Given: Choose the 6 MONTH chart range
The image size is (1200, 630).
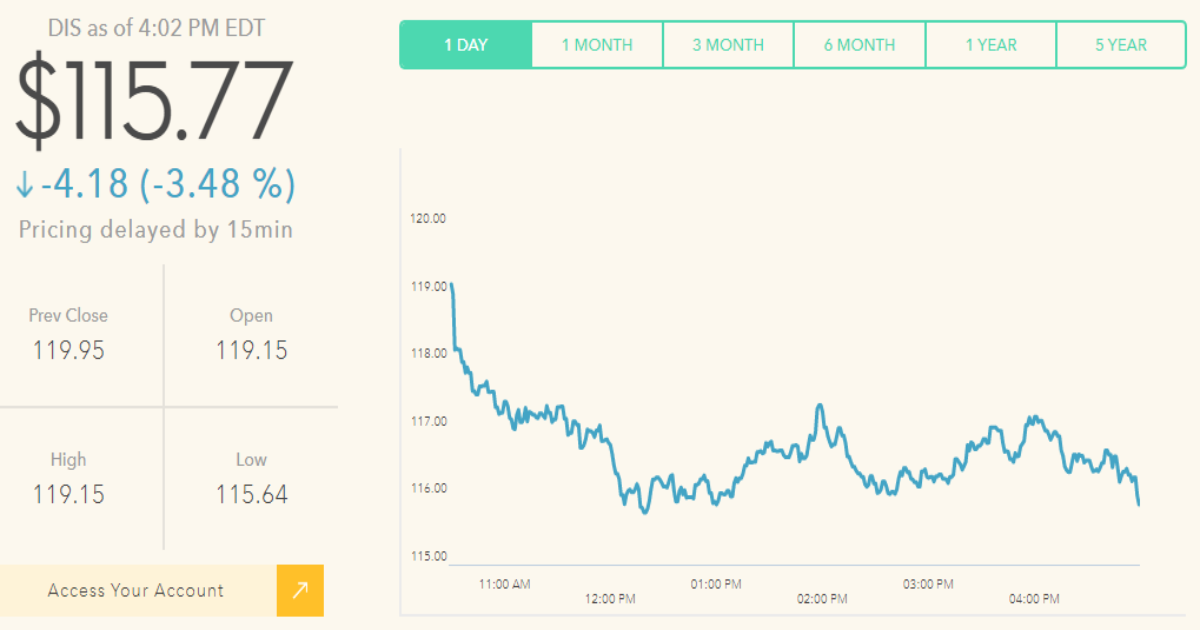Looking at the screenshot, I should (x=860, y=45).
